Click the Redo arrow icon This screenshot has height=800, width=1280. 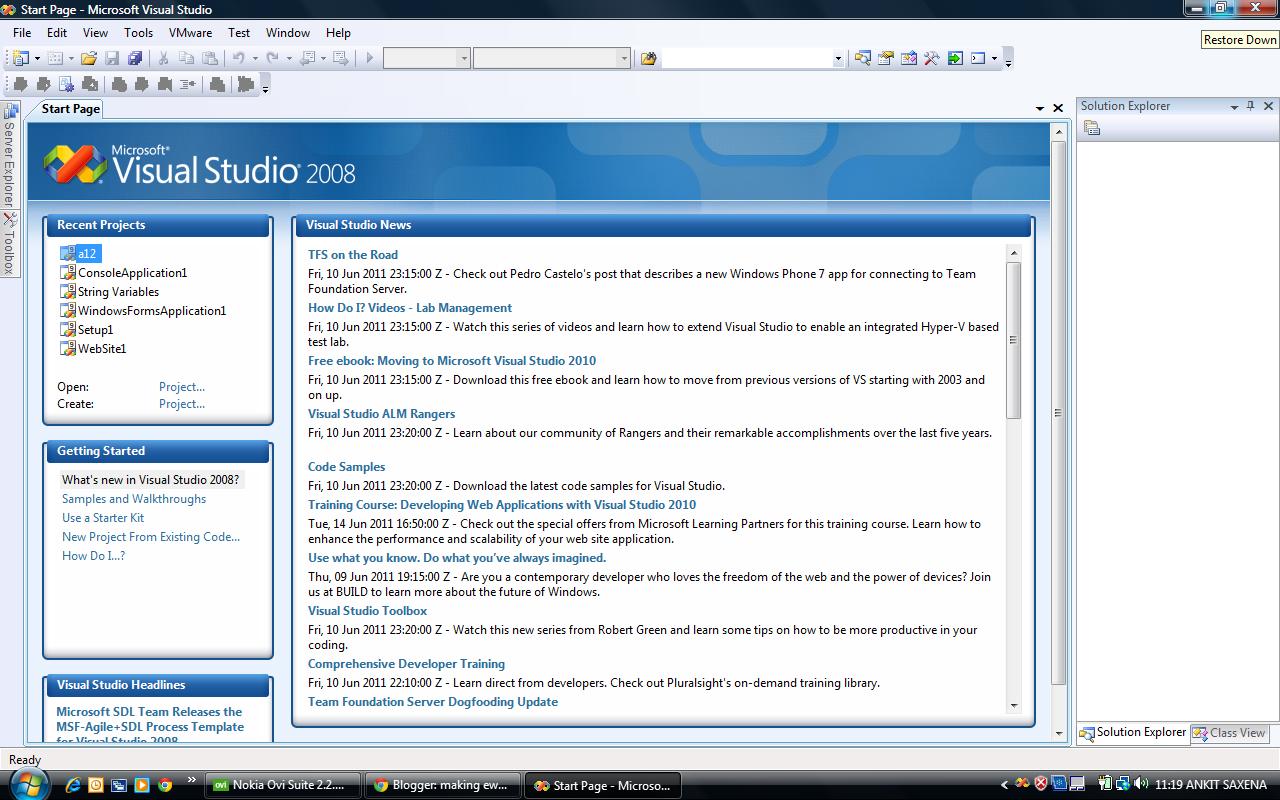tap(272, 58)
